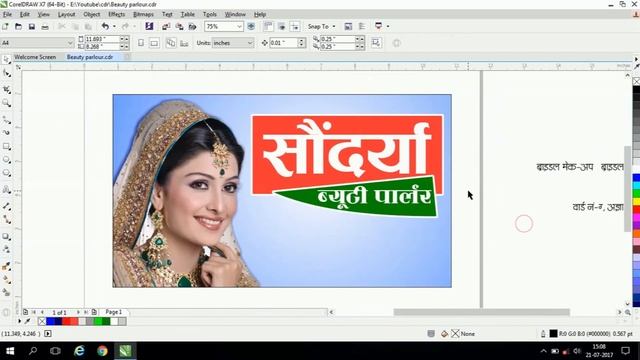Select the Zoom tool in the toolbox

7,103
